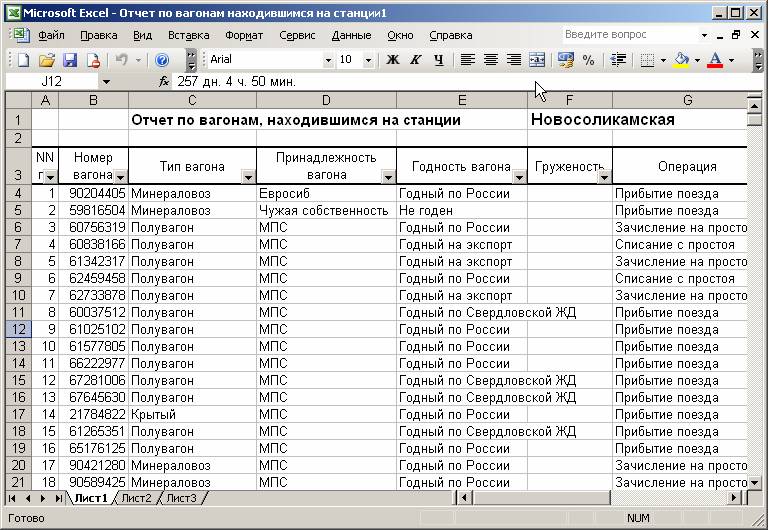Toggle underline formatting (Ч)
Viewport: 768px width, 530px height.
click(439, 60)
